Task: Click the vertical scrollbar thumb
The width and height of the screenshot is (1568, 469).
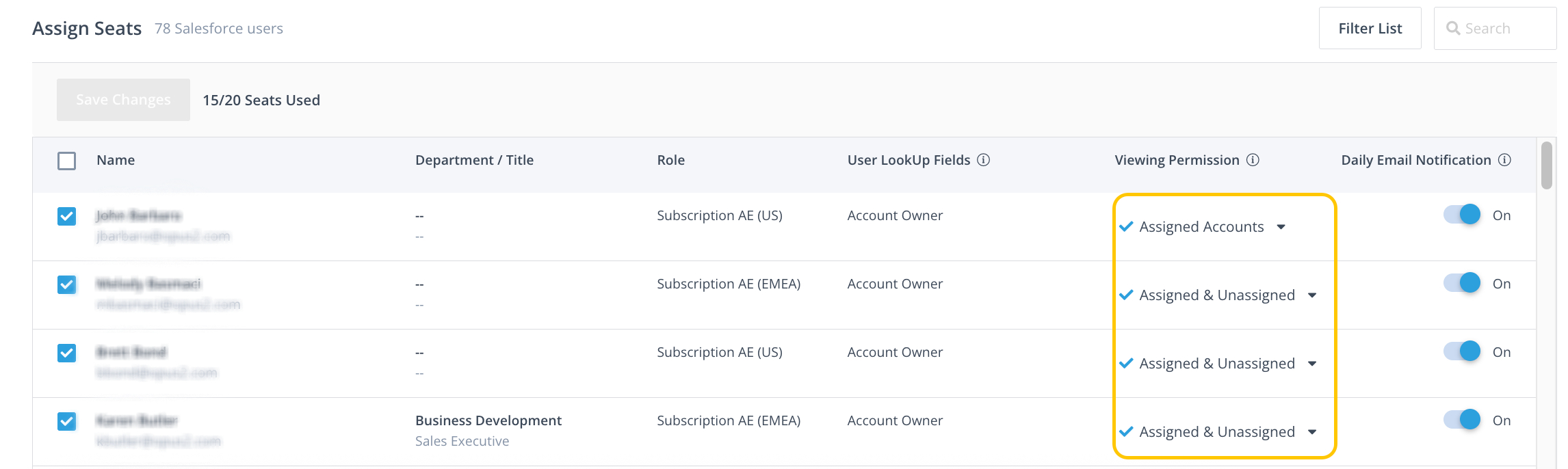Action: [x=1546, y=165]
